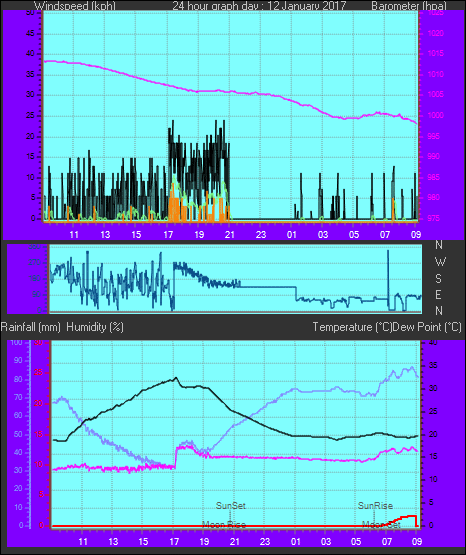Click the "Windspeed (kph)" chart title
This screenshot has width=466, height=555.
[75, 6]
